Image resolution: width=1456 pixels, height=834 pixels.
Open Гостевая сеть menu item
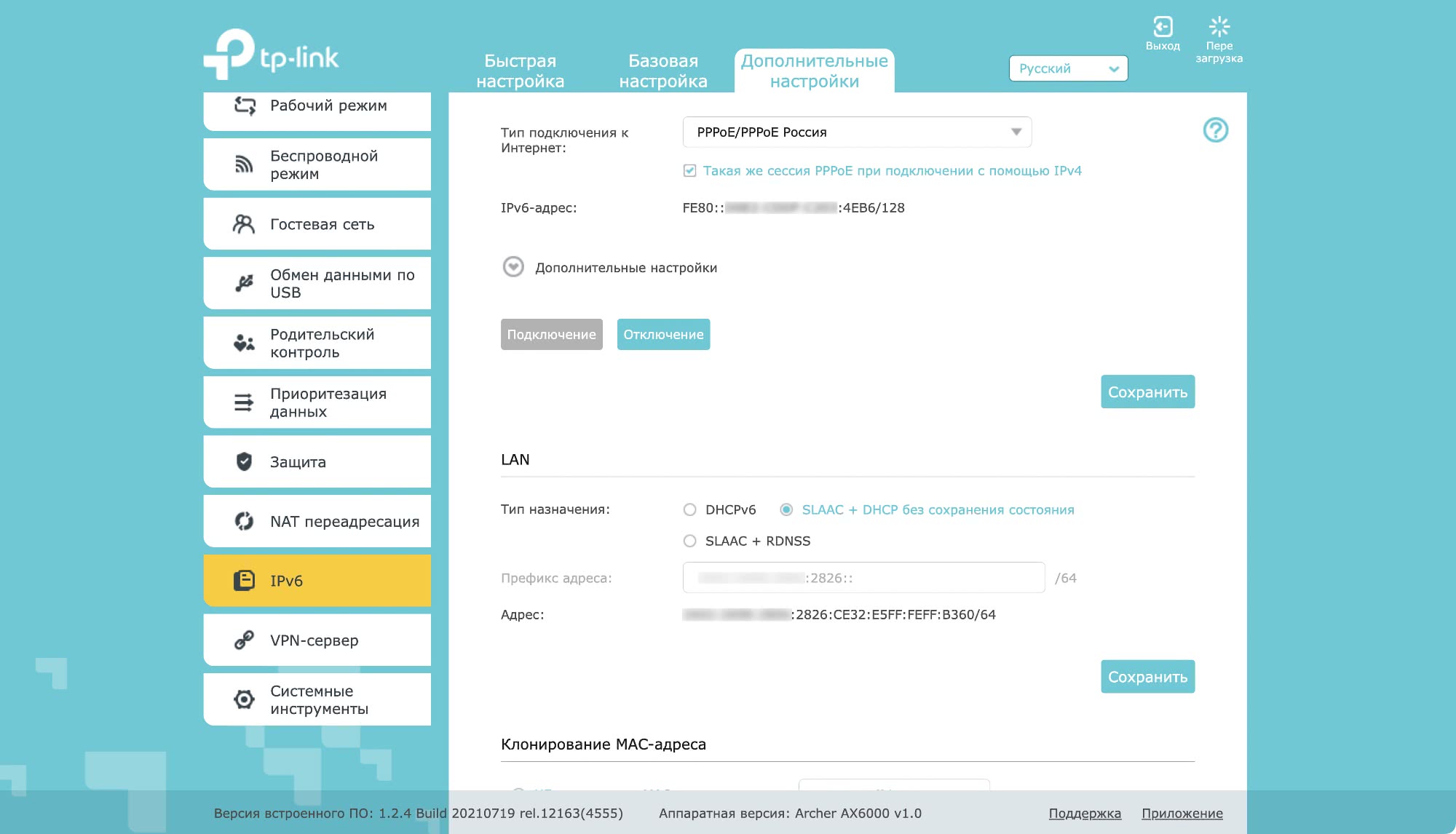pos(317,224)
